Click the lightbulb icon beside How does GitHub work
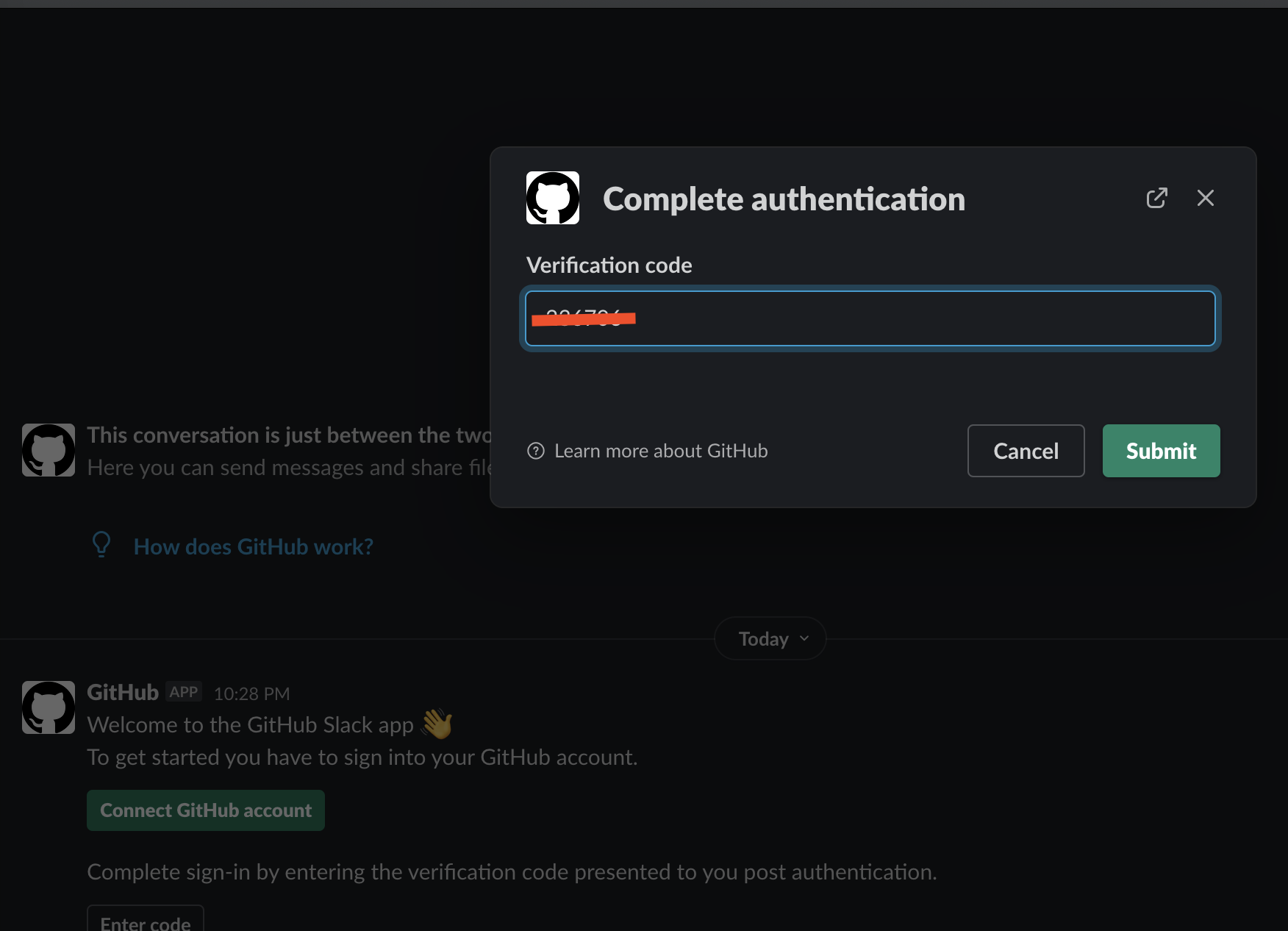Viewport: 1288px width, 931px height. coord(101,545)
